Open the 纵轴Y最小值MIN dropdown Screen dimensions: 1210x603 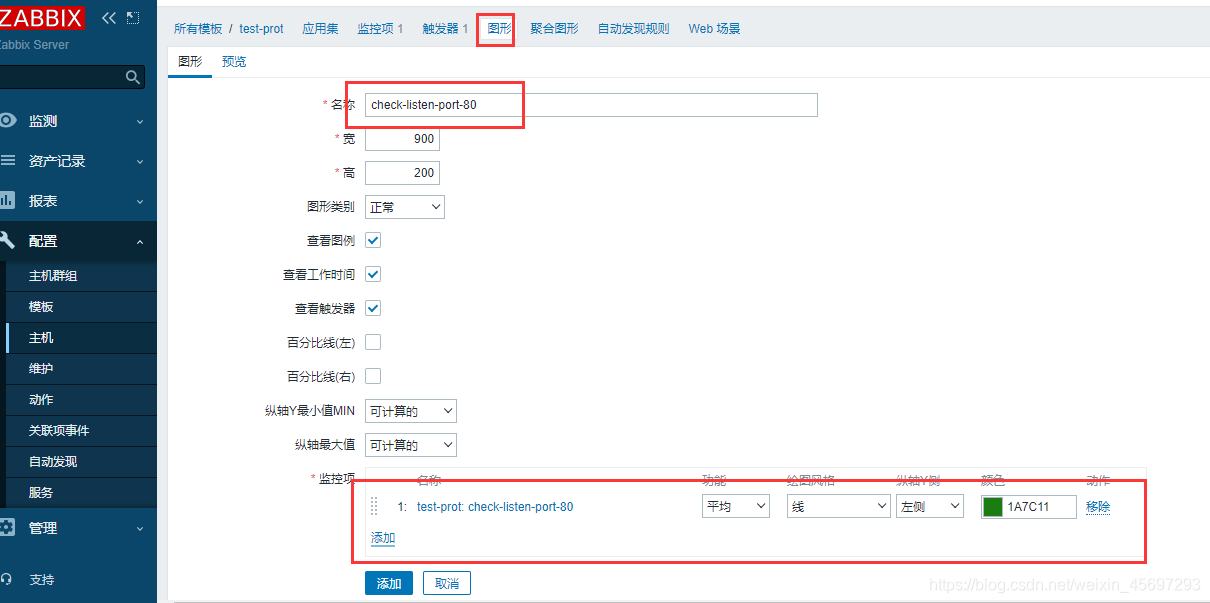click(x=411, y=411)
